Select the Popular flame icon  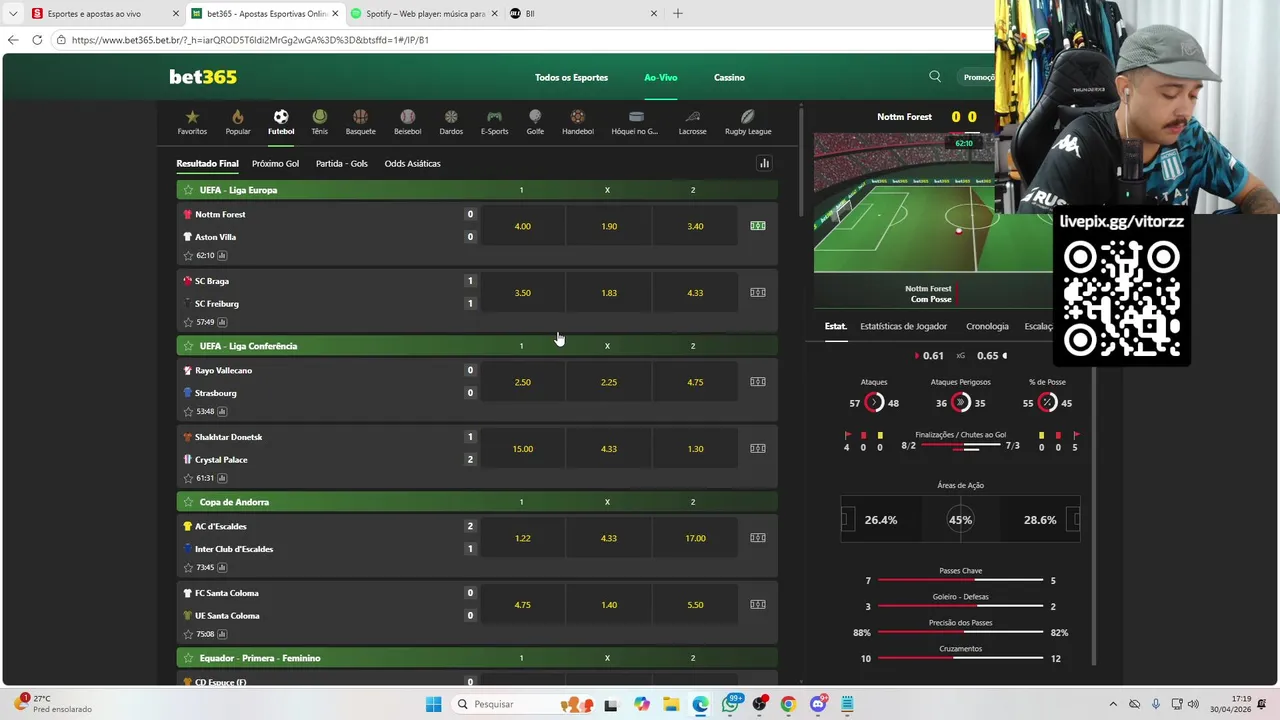tap(238, 122)
